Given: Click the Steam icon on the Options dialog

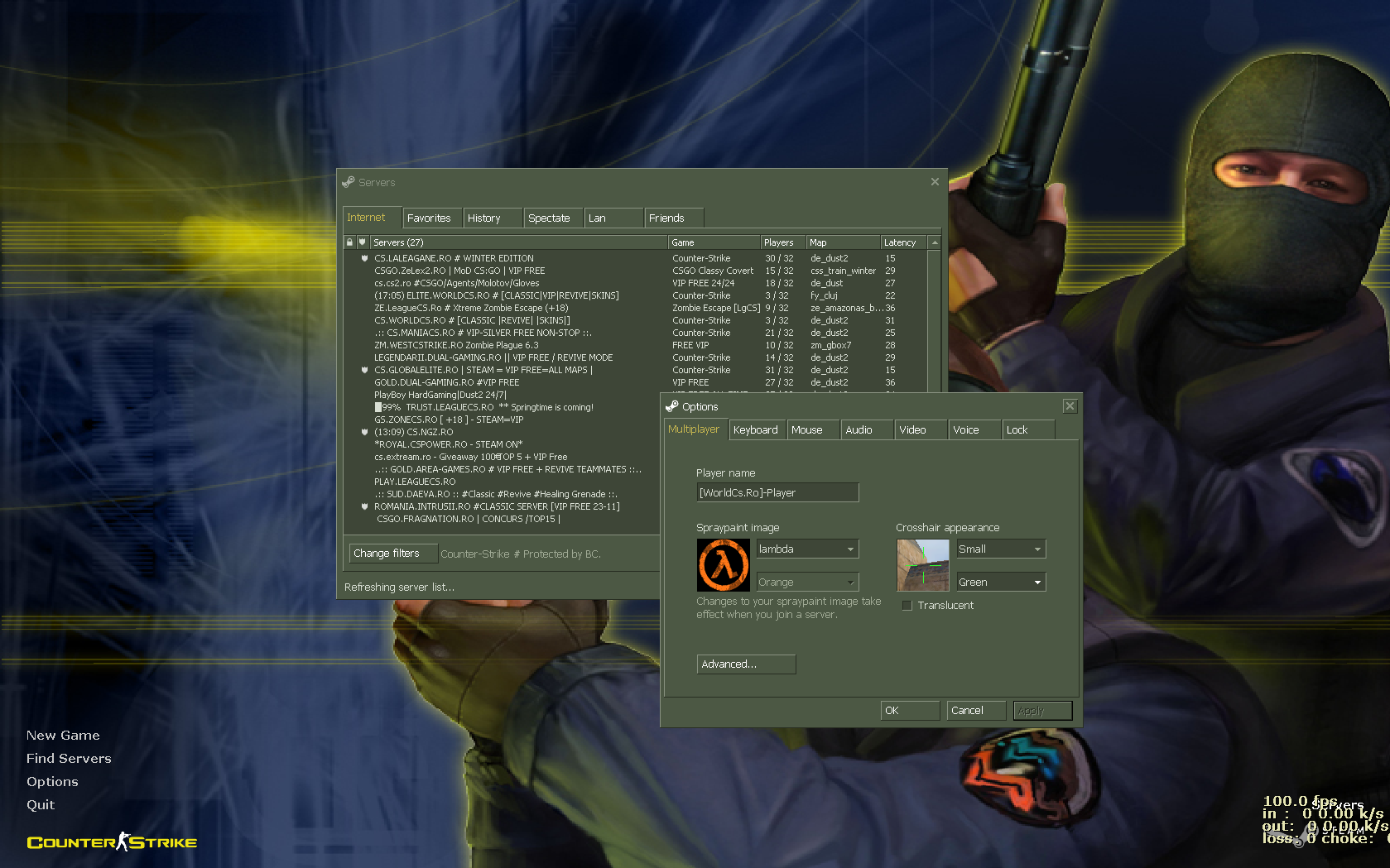Looking at the screenshot, I should pos(671,406).
